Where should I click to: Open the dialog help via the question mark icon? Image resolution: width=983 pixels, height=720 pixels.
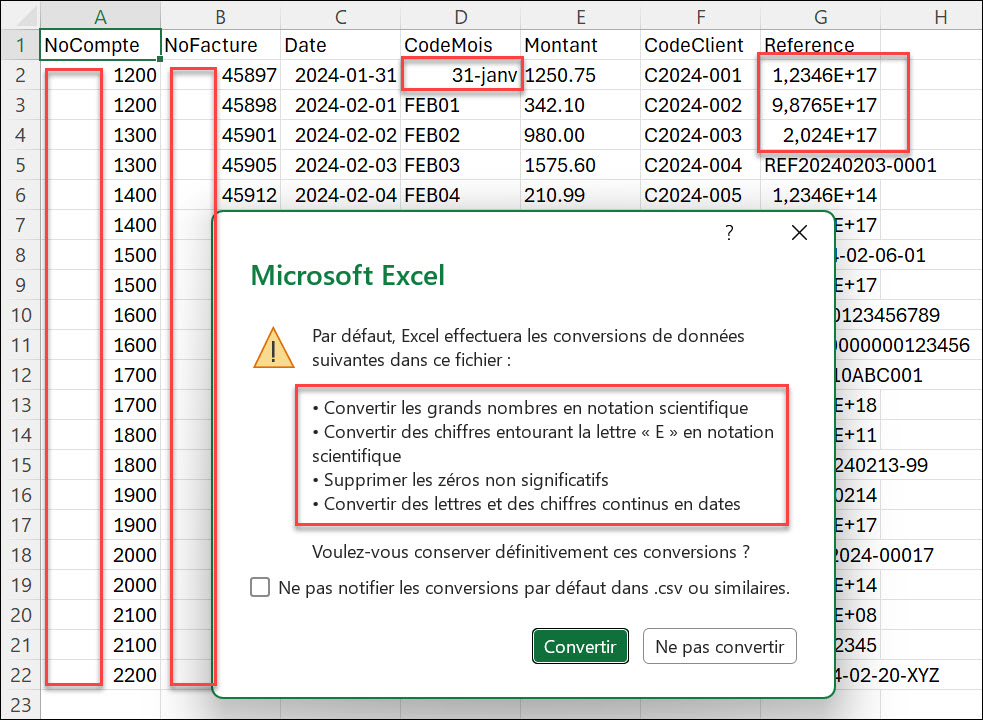point(729,232)
